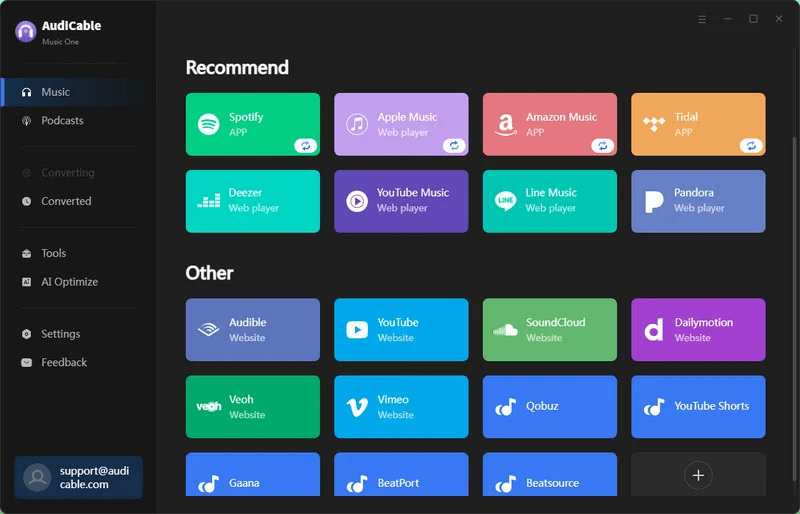Open the Veoh website source
This screenshot has height=514, width=800.
(x=253, y=407)
